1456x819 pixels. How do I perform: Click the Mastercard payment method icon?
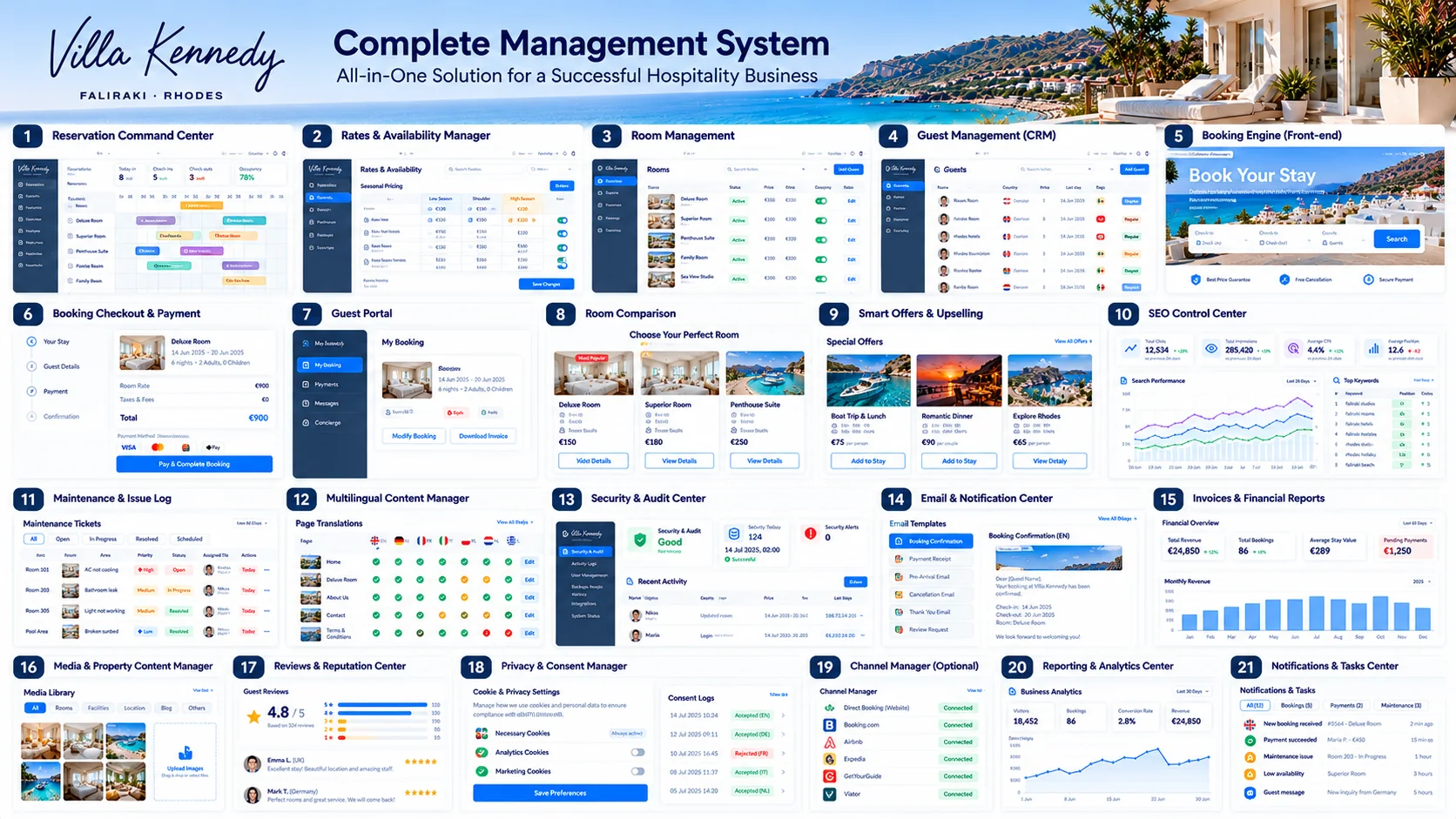[x=158, y=447]
